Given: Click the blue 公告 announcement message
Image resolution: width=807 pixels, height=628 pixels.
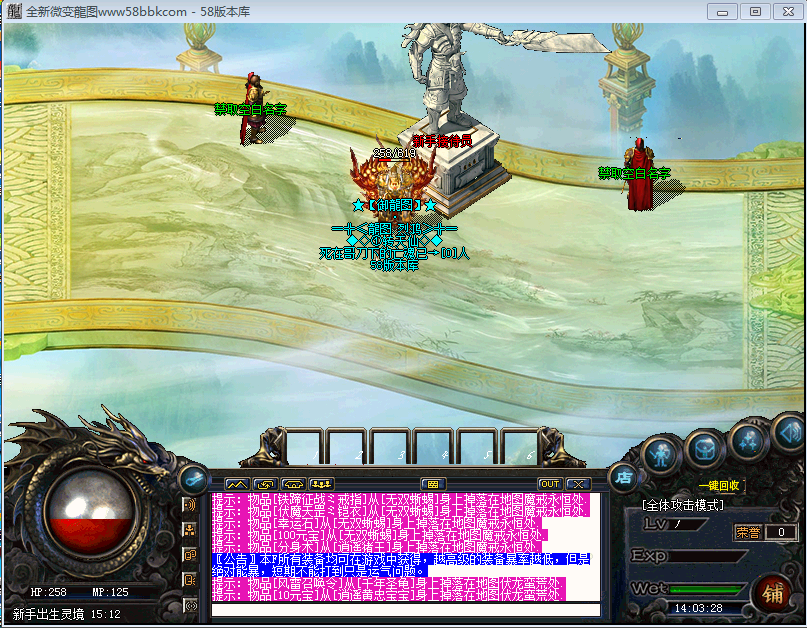Looking at the screenshot, I should 401,565.
